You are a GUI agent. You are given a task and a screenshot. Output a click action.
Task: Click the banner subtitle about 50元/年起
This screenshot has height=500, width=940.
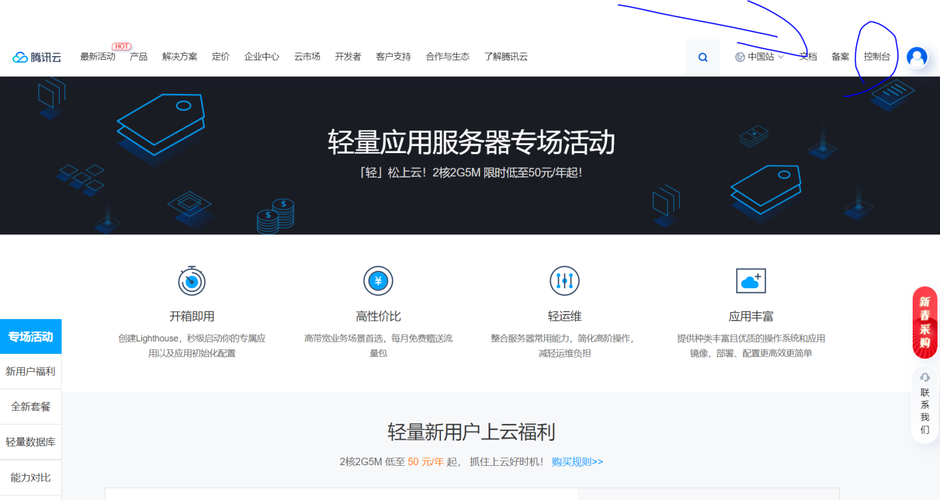(x=471, y=173)
